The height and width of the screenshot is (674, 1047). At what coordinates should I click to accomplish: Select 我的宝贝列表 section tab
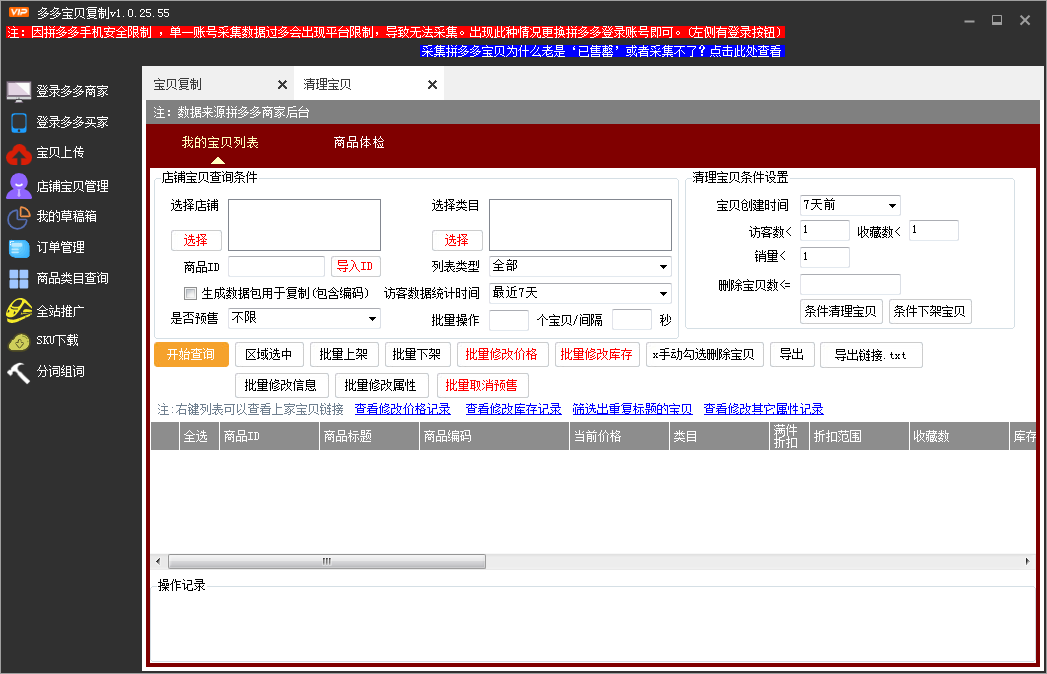[x=220, y=142]
